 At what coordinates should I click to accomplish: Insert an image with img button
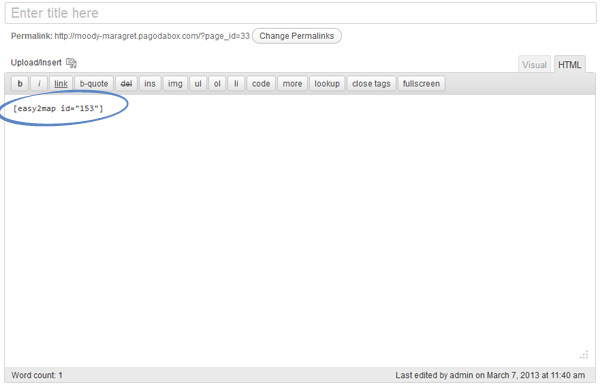tap(175, 83)
